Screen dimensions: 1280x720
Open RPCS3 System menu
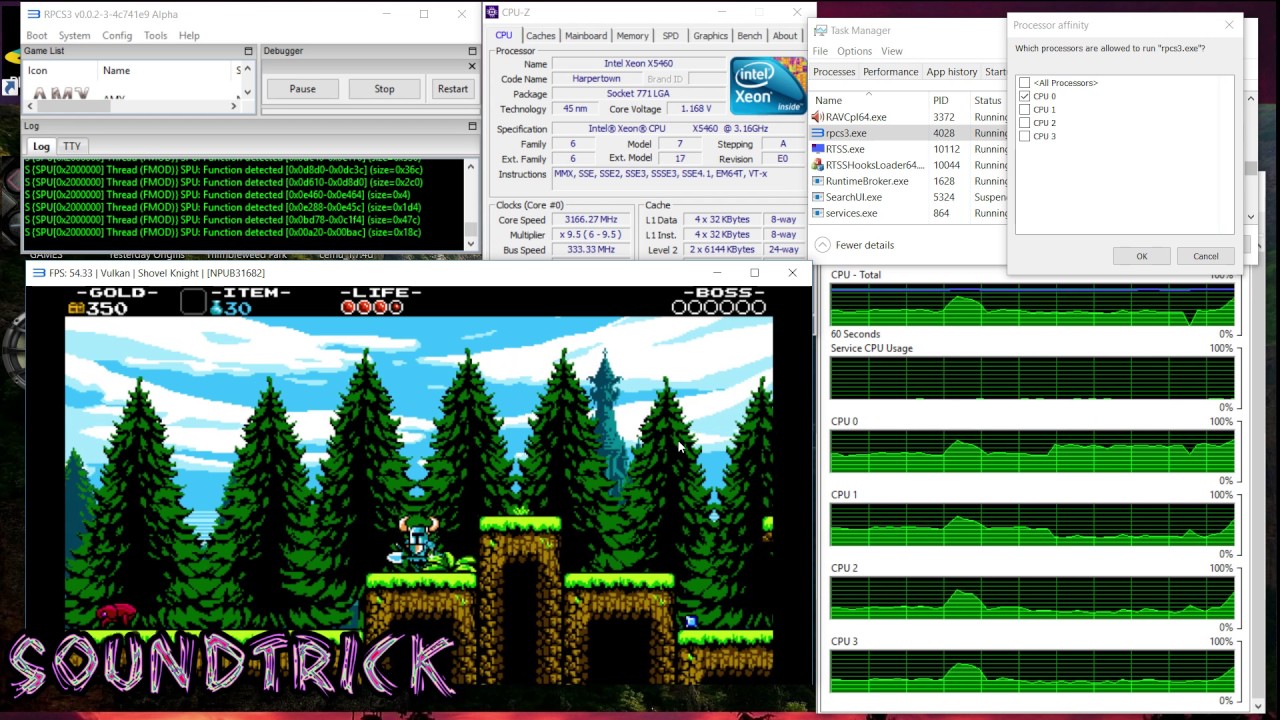point(74,35)
